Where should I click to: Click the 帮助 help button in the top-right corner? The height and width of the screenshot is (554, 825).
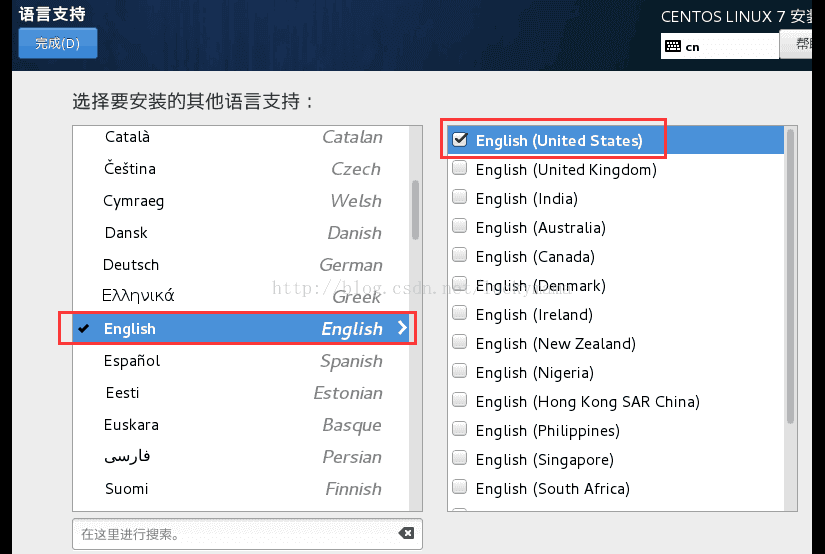click(x=797, y=44)
